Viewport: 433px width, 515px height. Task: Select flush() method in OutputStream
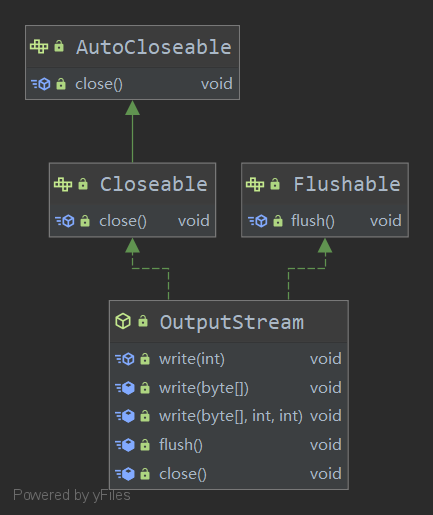pos(181,445)
